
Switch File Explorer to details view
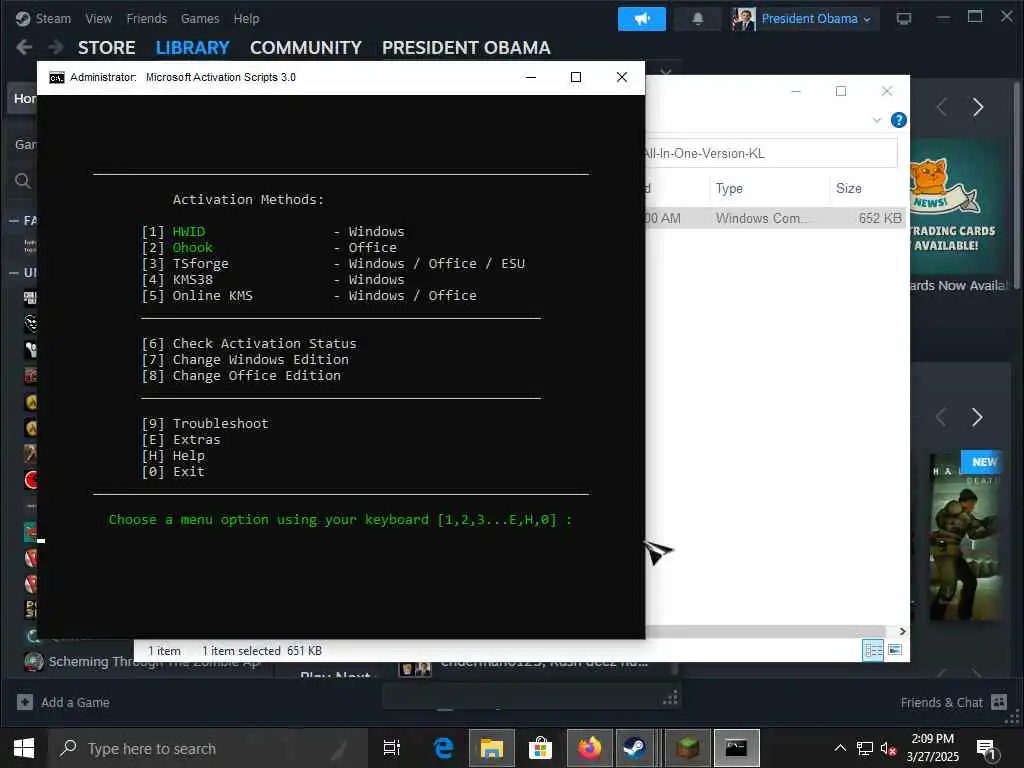click(873, 650)
